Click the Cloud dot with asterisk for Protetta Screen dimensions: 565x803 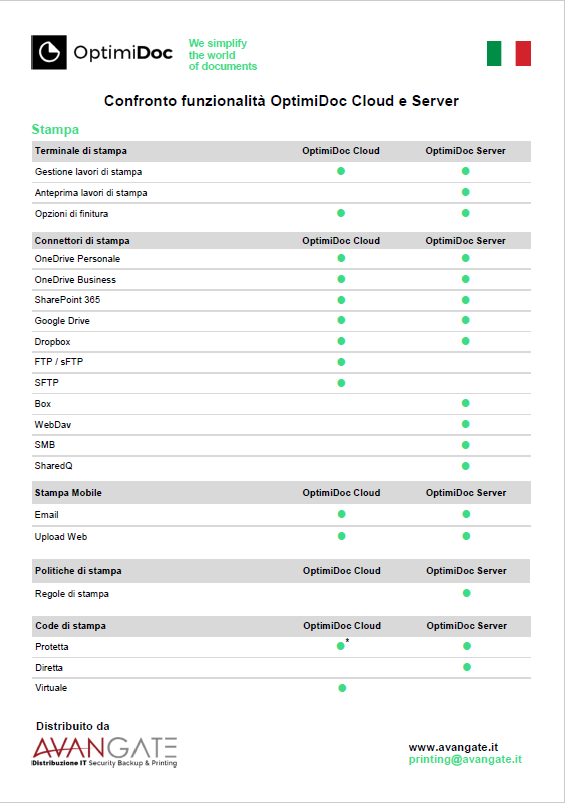341,646
